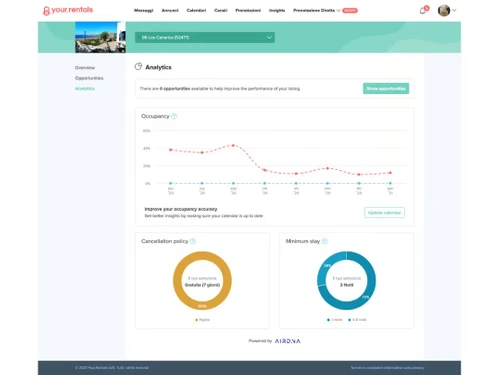Expand the account menu chevron beside avatar
500x375 pixels.
(454, 10)
